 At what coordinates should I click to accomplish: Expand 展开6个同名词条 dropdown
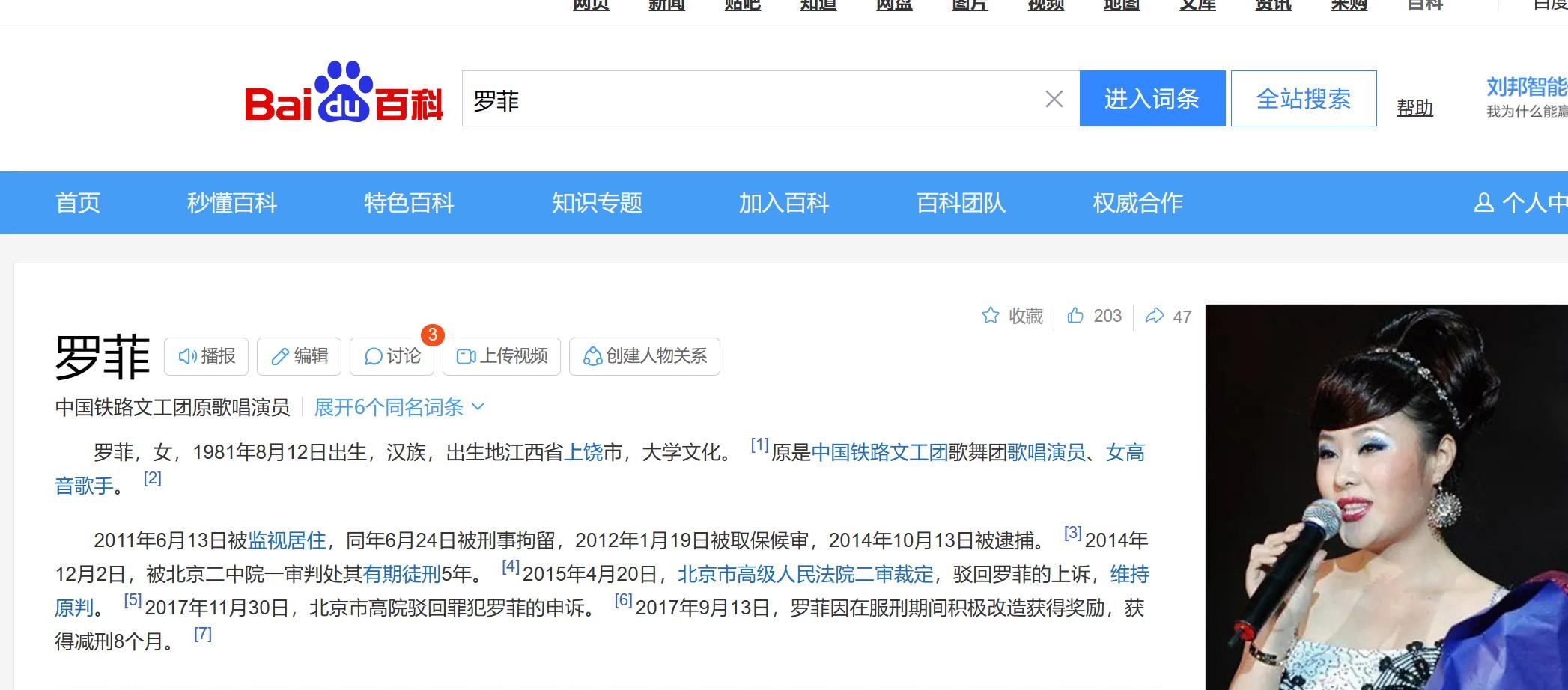point(399,407)
